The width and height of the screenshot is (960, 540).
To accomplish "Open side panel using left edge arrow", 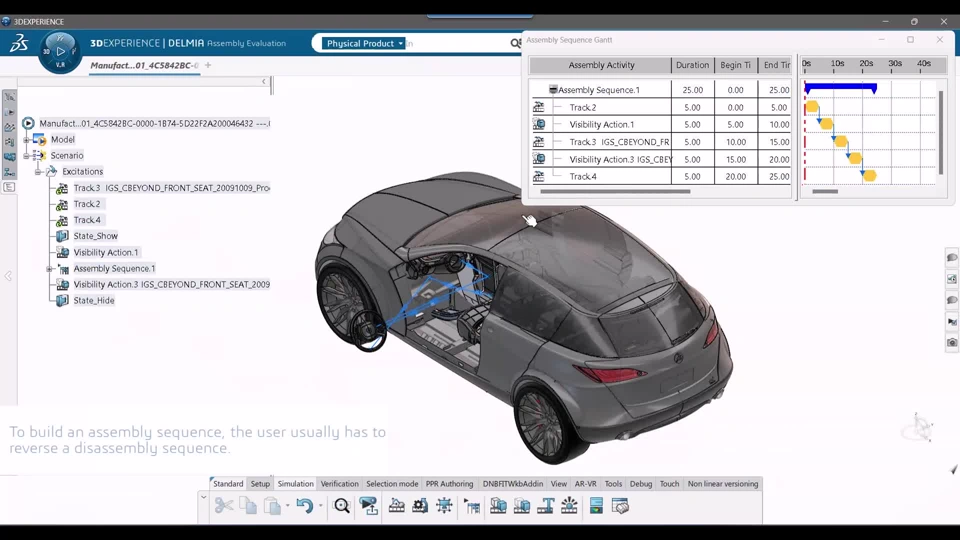I will point(8,276).
